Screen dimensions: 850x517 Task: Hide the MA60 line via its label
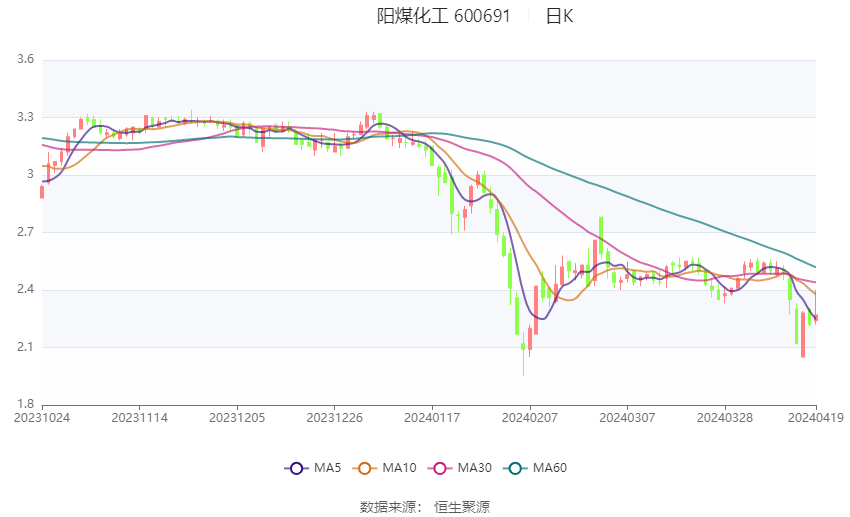point(550,468)
